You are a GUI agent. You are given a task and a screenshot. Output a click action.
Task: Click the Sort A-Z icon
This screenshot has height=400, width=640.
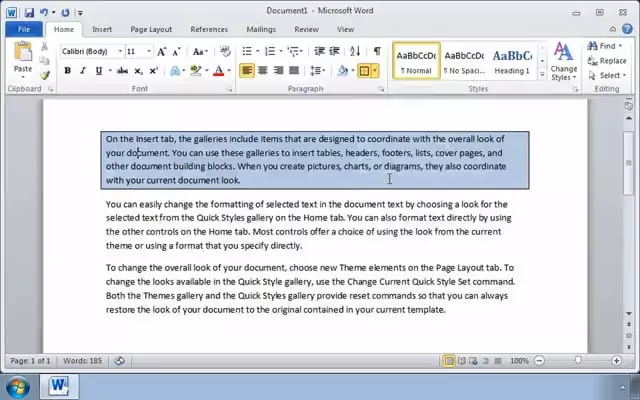coord(355,51)
